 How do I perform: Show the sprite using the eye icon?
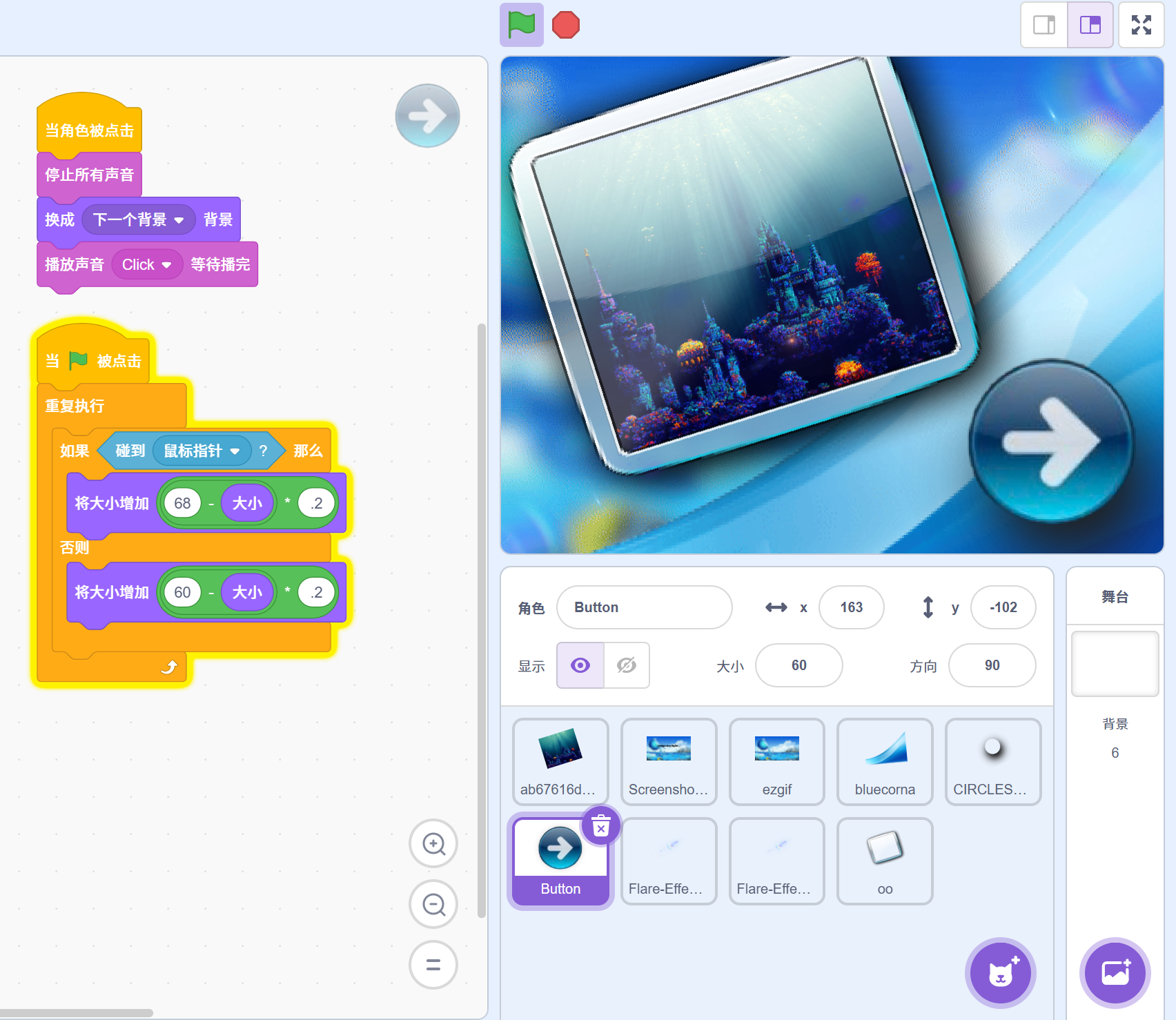click(x=580, y=665)
